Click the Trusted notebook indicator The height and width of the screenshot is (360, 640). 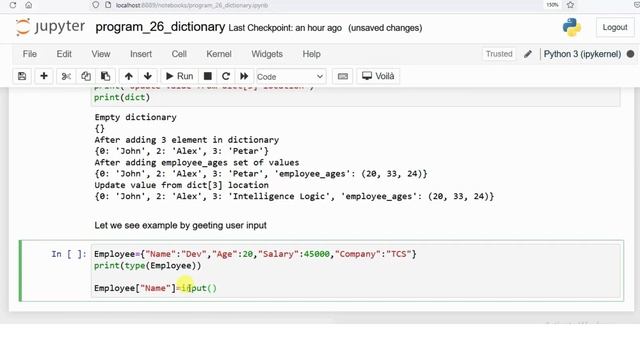click(x=499, y=54)
